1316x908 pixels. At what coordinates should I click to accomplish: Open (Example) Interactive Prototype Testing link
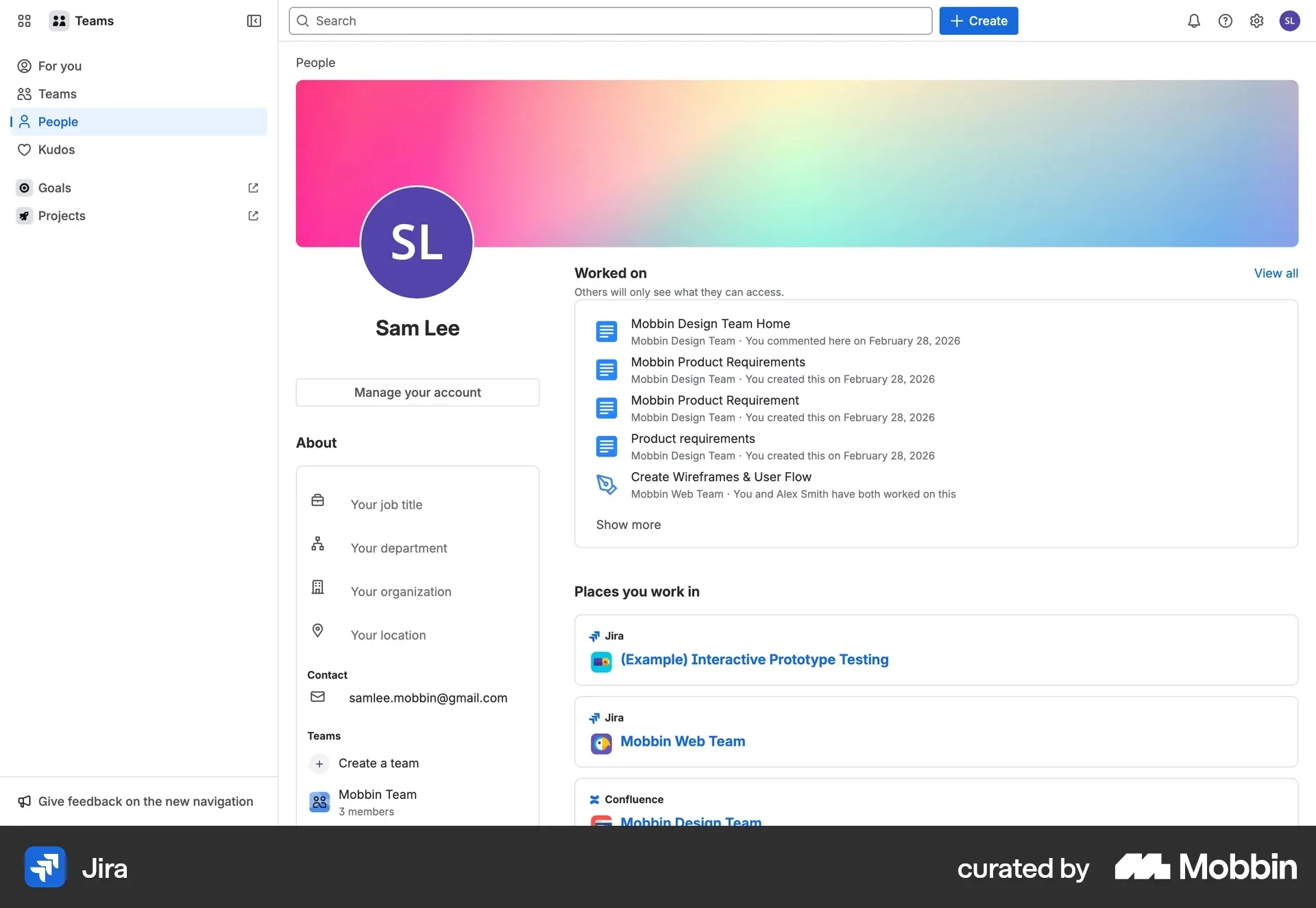(754, 659)
